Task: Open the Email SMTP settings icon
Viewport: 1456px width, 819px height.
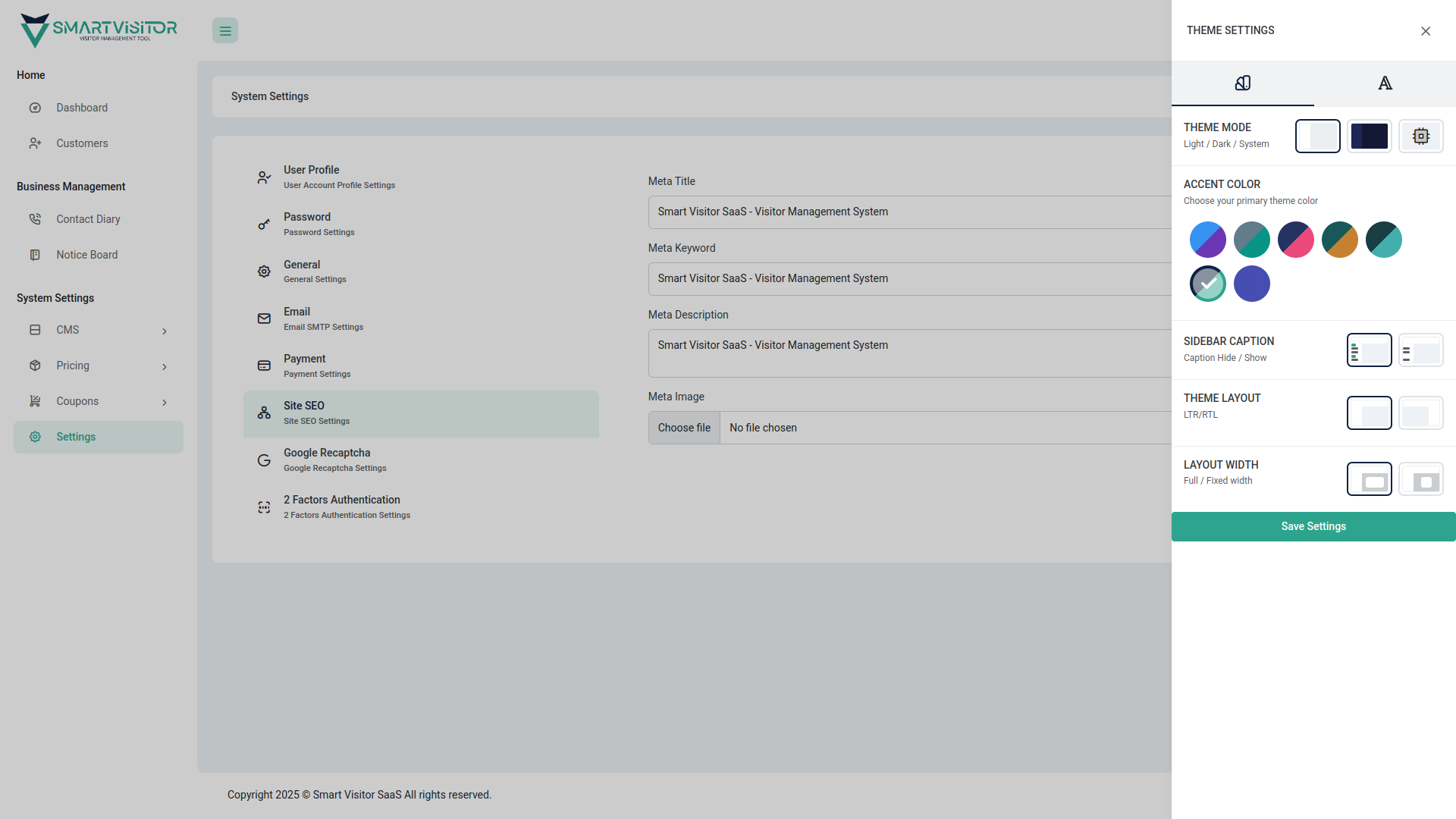Action: pos(263,318)
